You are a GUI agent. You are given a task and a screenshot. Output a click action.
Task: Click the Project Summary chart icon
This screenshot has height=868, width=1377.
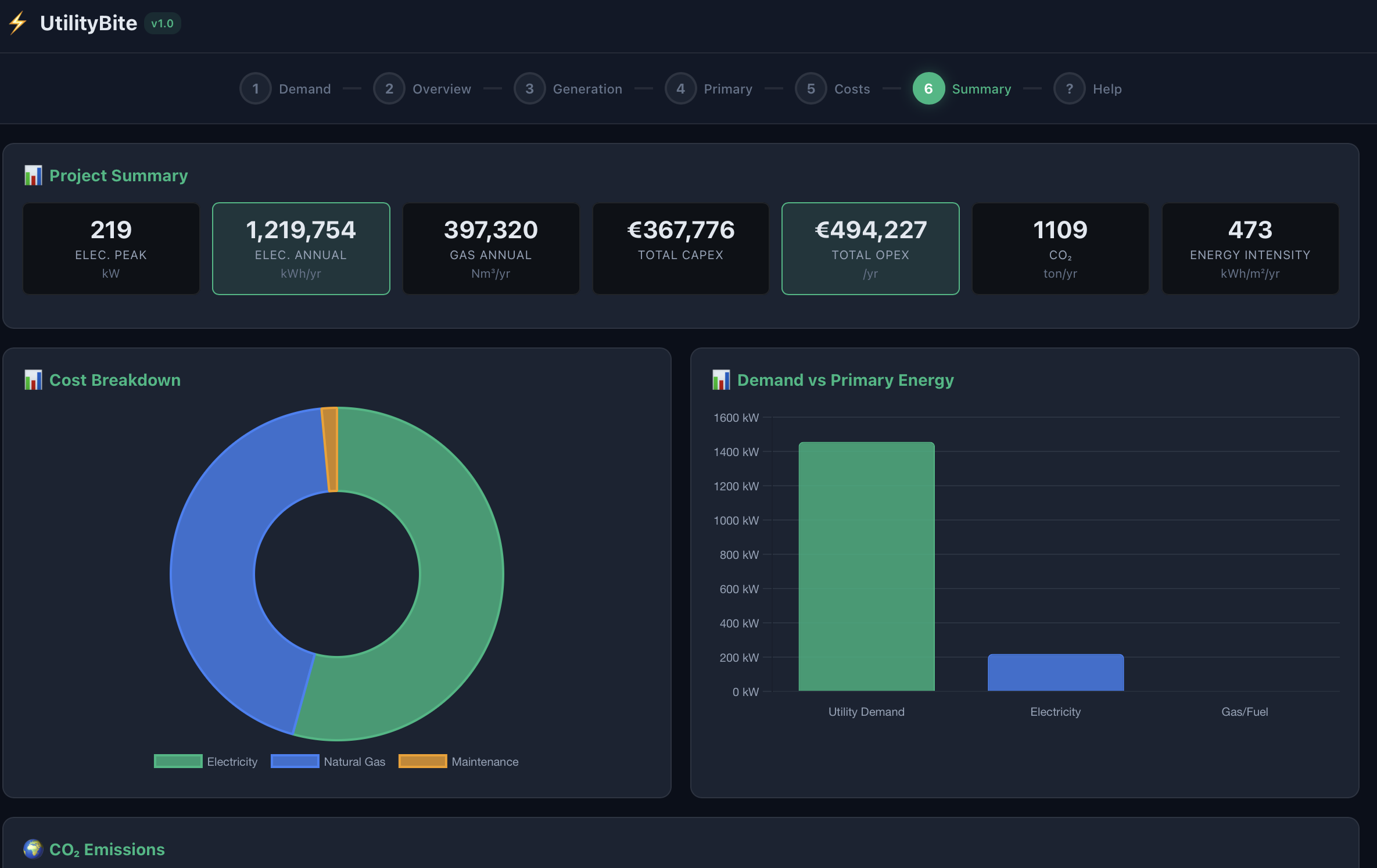click(33, 175)
